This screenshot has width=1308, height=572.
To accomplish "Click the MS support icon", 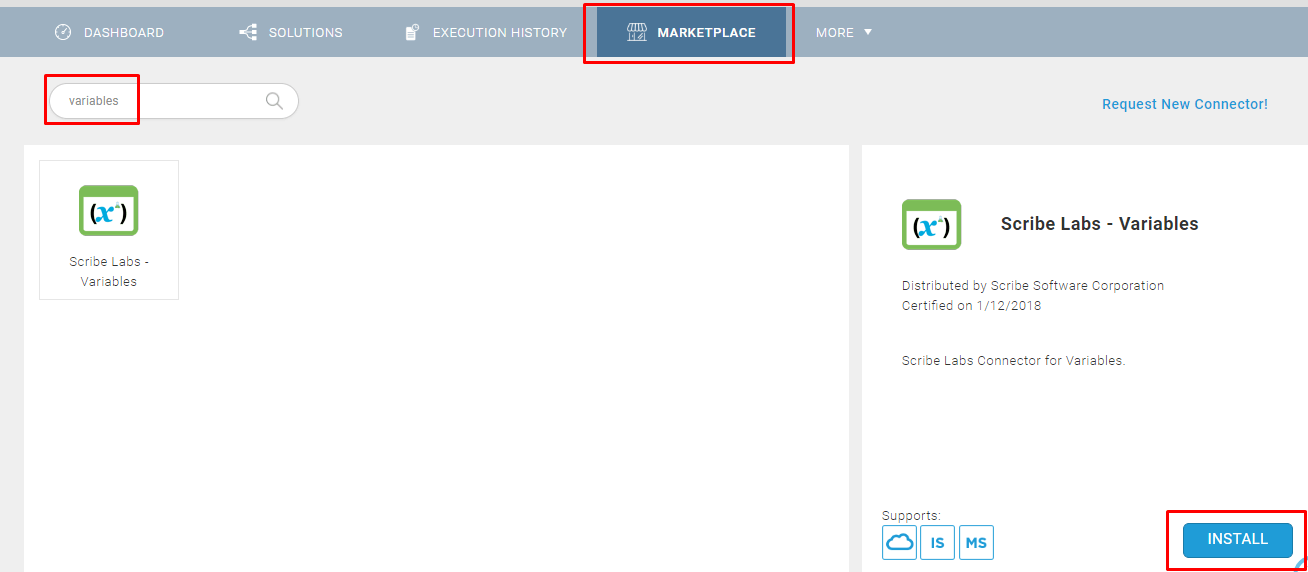I will [x=976, y=543].
